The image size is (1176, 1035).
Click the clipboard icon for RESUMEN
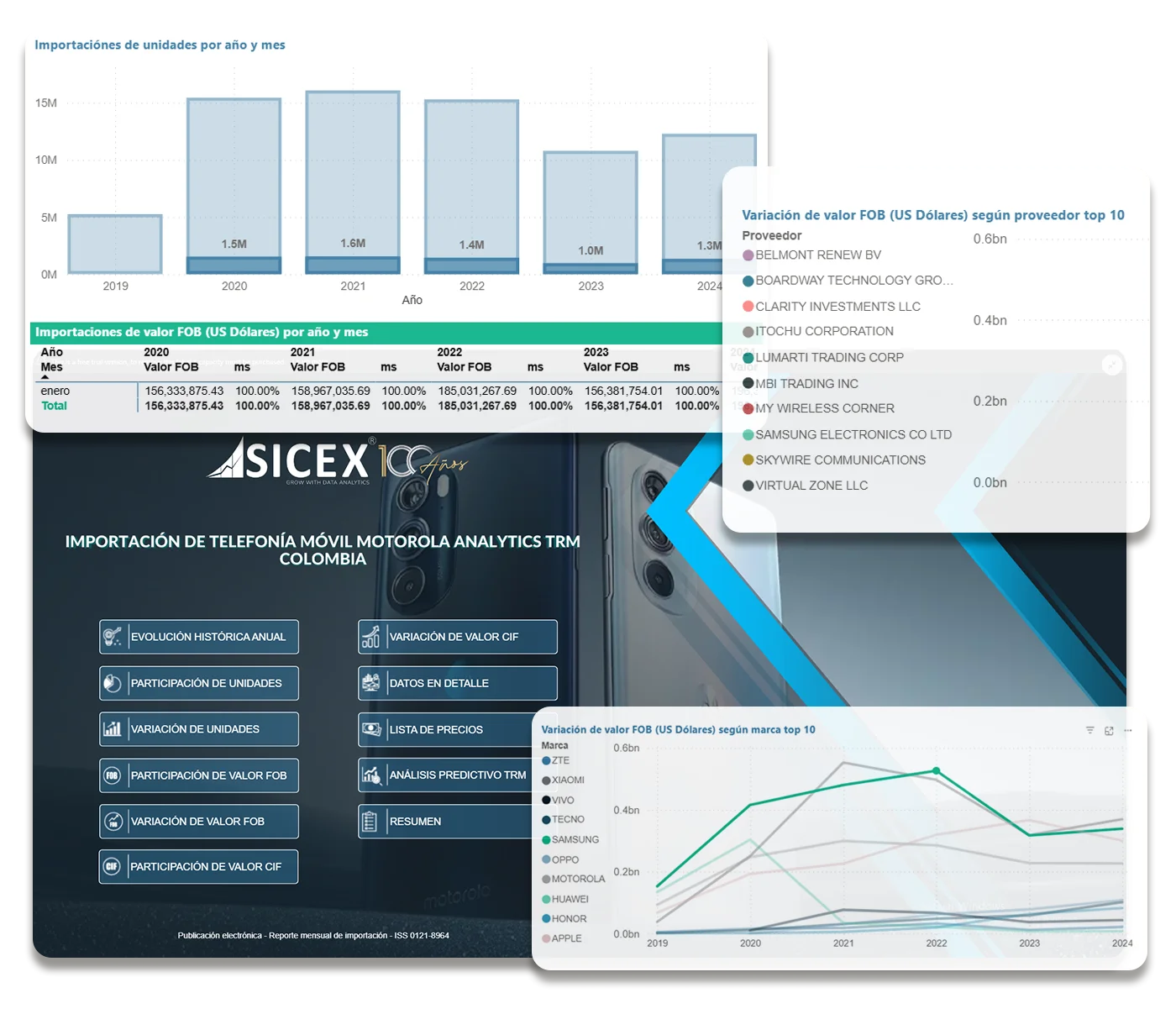point(370,821)
